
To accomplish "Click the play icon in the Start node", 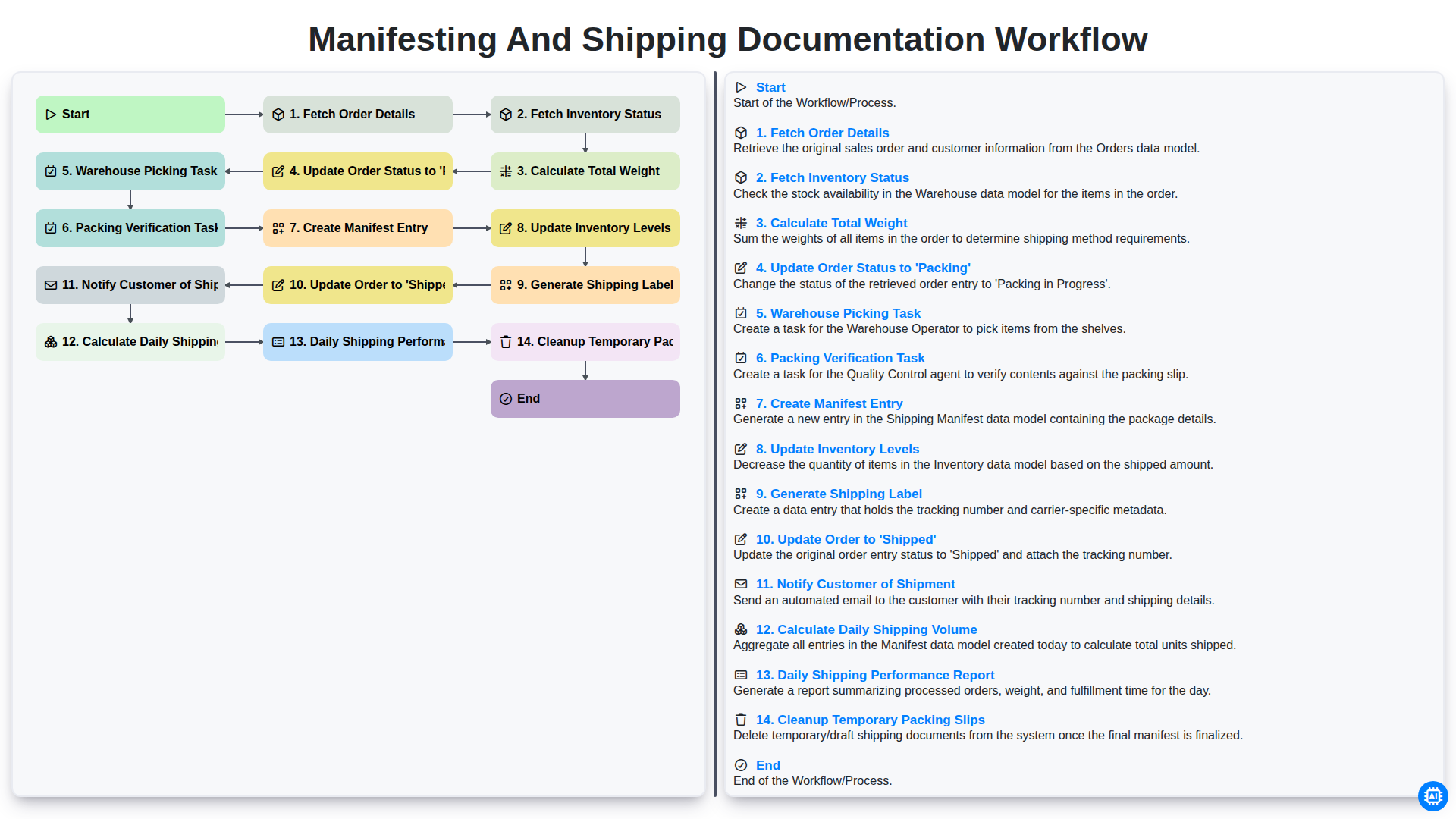I will coord(51,115).
